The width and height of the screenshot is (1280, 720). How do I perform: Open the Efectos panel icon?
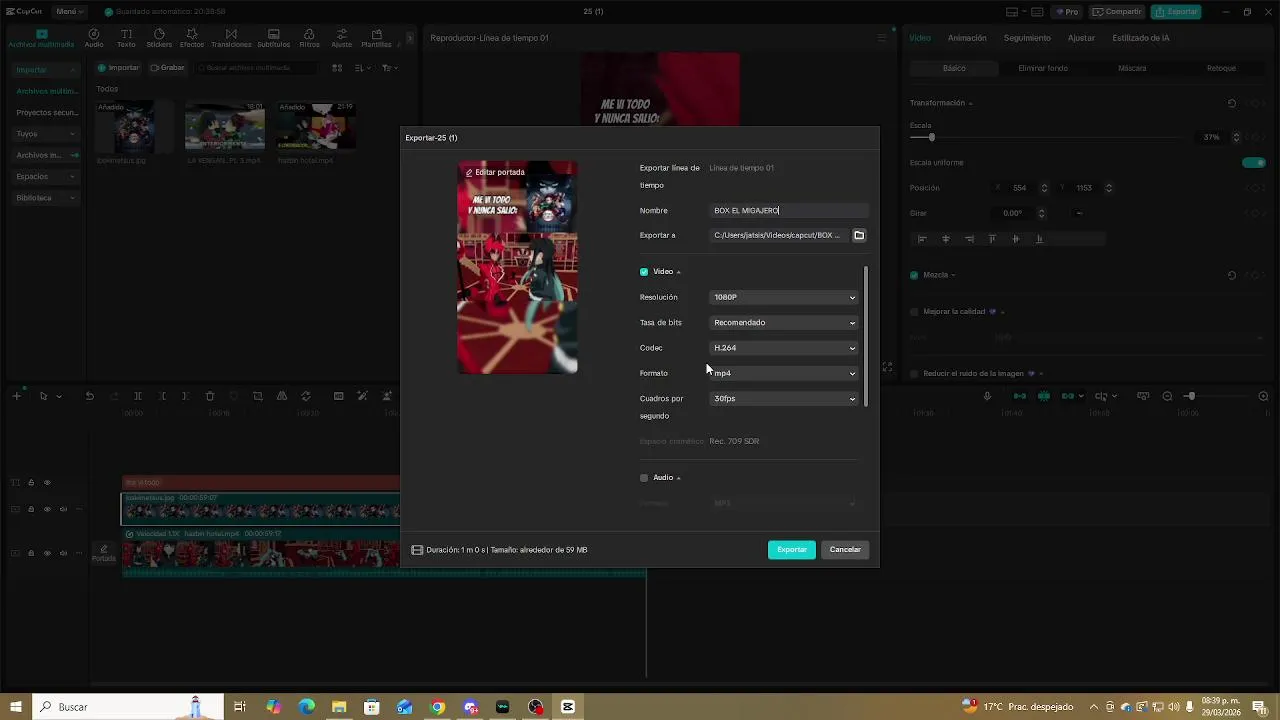pos(192,38)
